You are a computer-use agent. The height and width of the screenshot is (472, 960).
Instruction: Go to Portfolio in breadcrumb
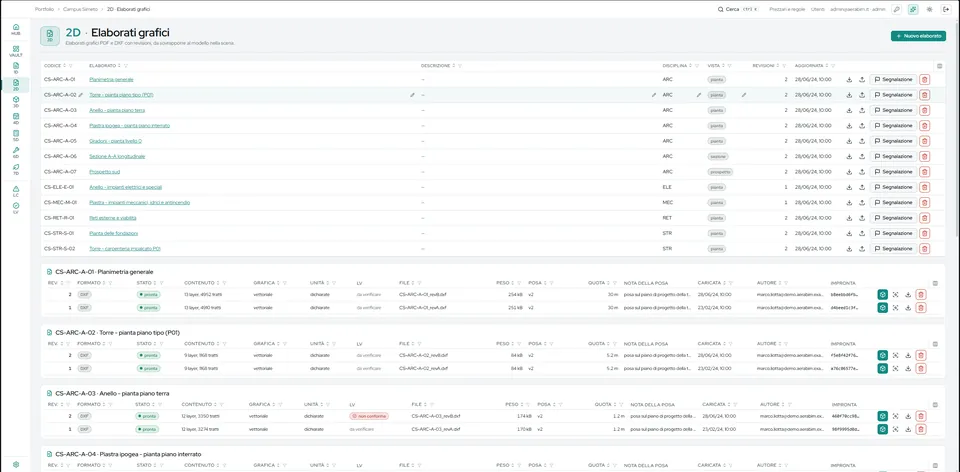coord(44,9)
